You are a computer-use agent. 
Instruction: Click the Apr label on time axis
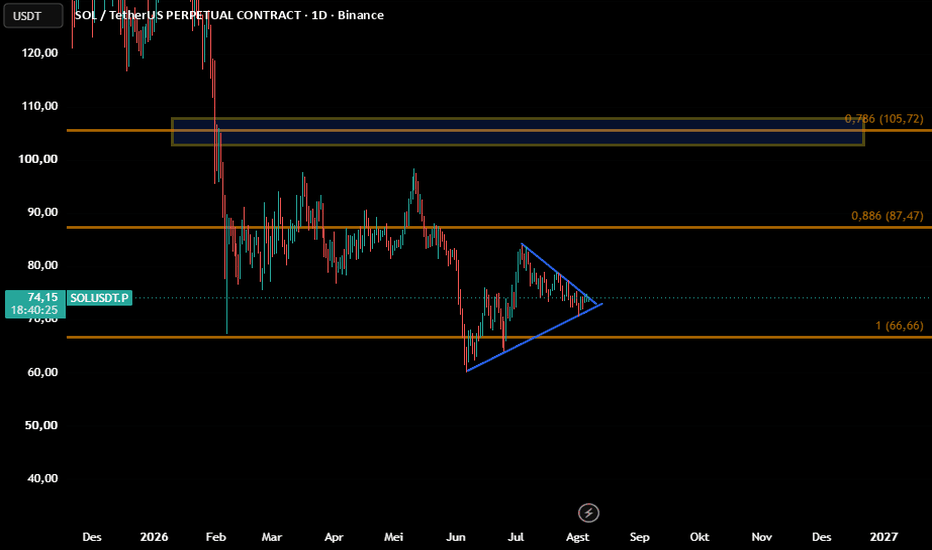[x=334, y=537]
